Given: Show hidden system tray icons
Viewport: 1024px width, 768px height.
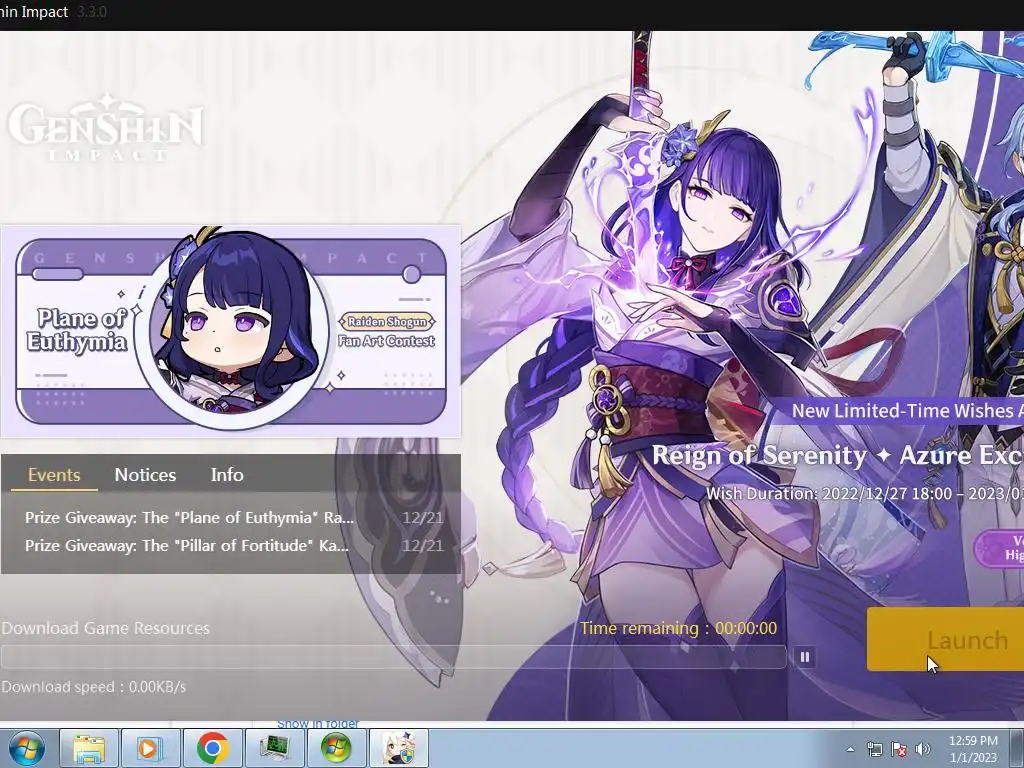Looking at the screenshot, I should [850, 750].
